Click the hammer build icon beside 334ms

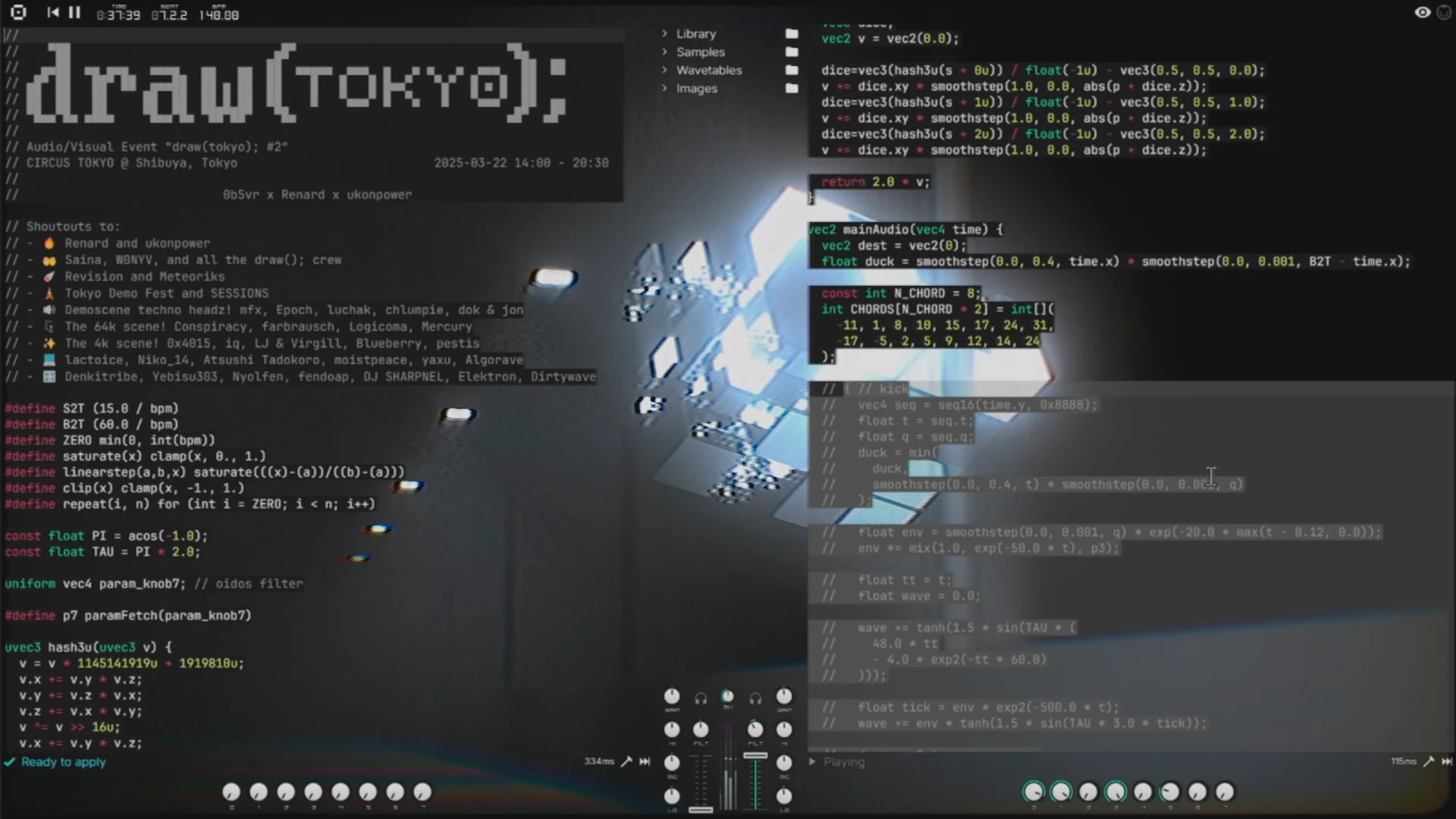(x=626, y=761)
